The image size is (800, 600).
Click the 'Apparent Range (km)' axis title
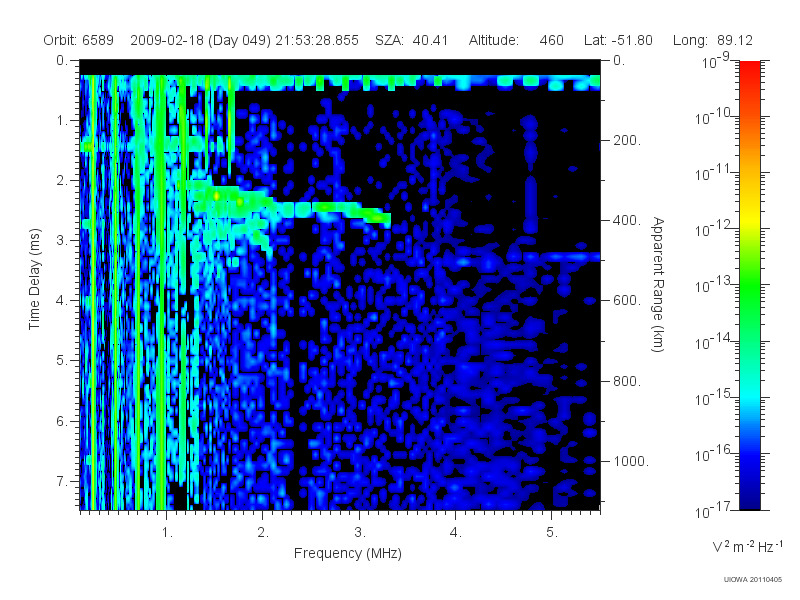[x=658, y=284]
